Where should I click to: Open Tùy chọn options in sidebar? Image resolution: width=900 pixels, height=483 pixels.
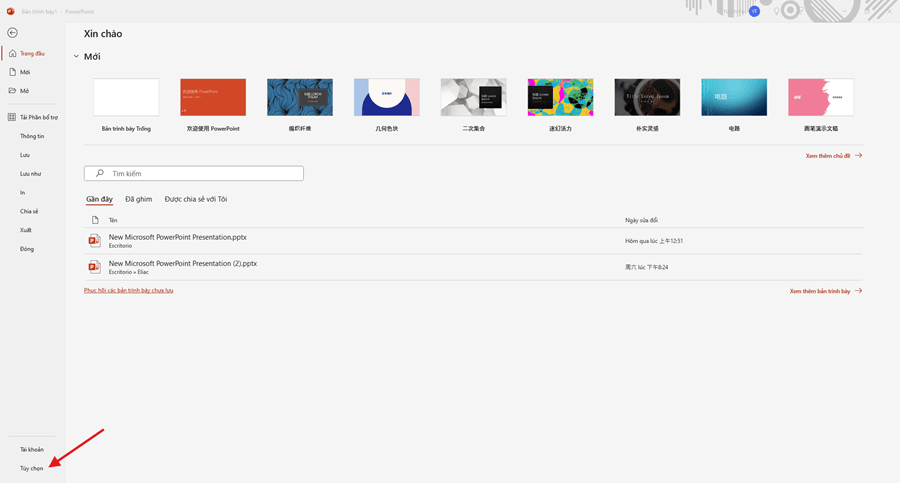pyautogui.click(x=32, y=468)
